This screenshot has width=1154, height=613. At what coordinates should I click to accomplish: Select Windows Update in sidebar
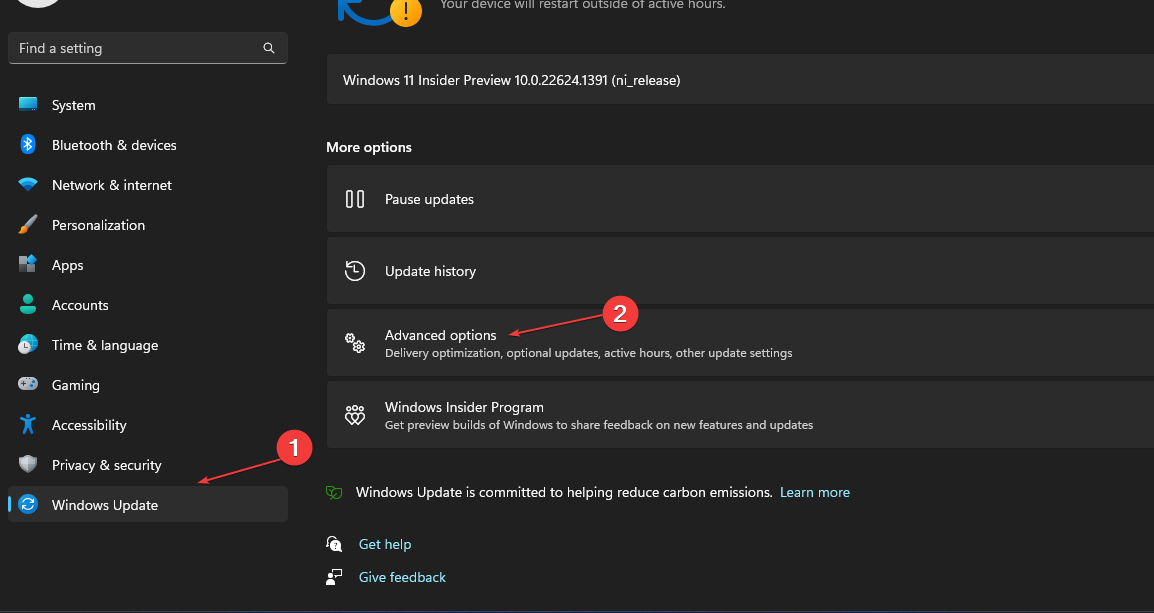105,505
